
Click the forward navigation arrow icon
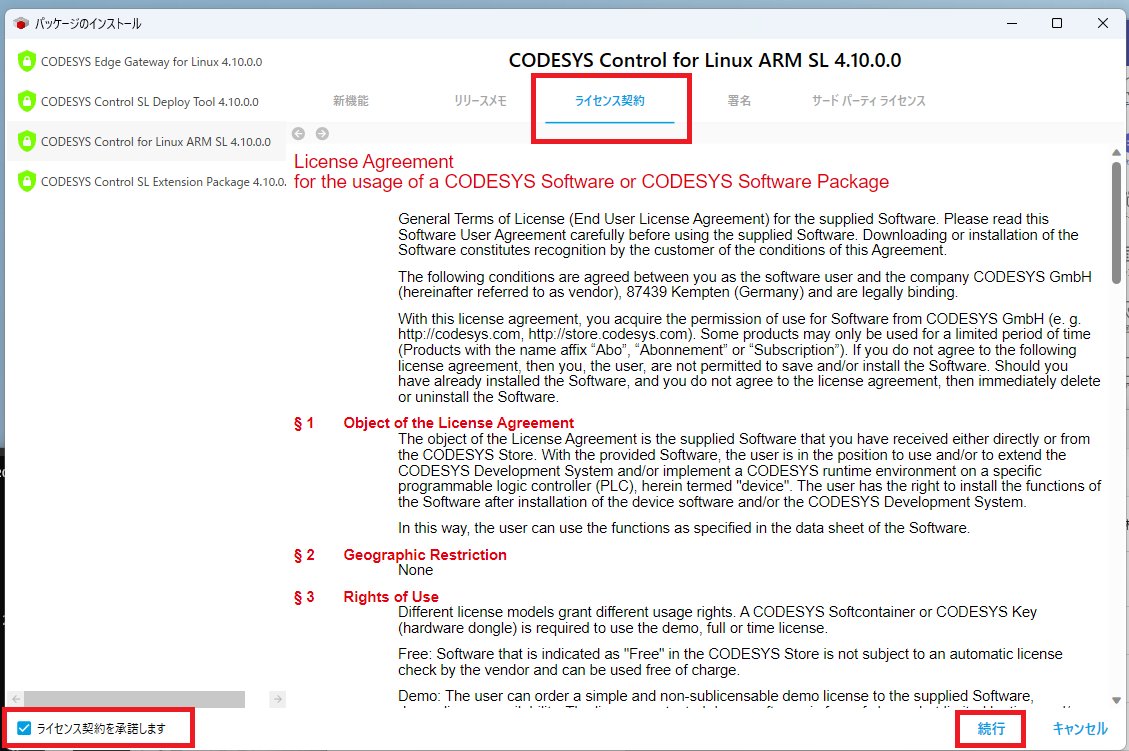(322, 133)
